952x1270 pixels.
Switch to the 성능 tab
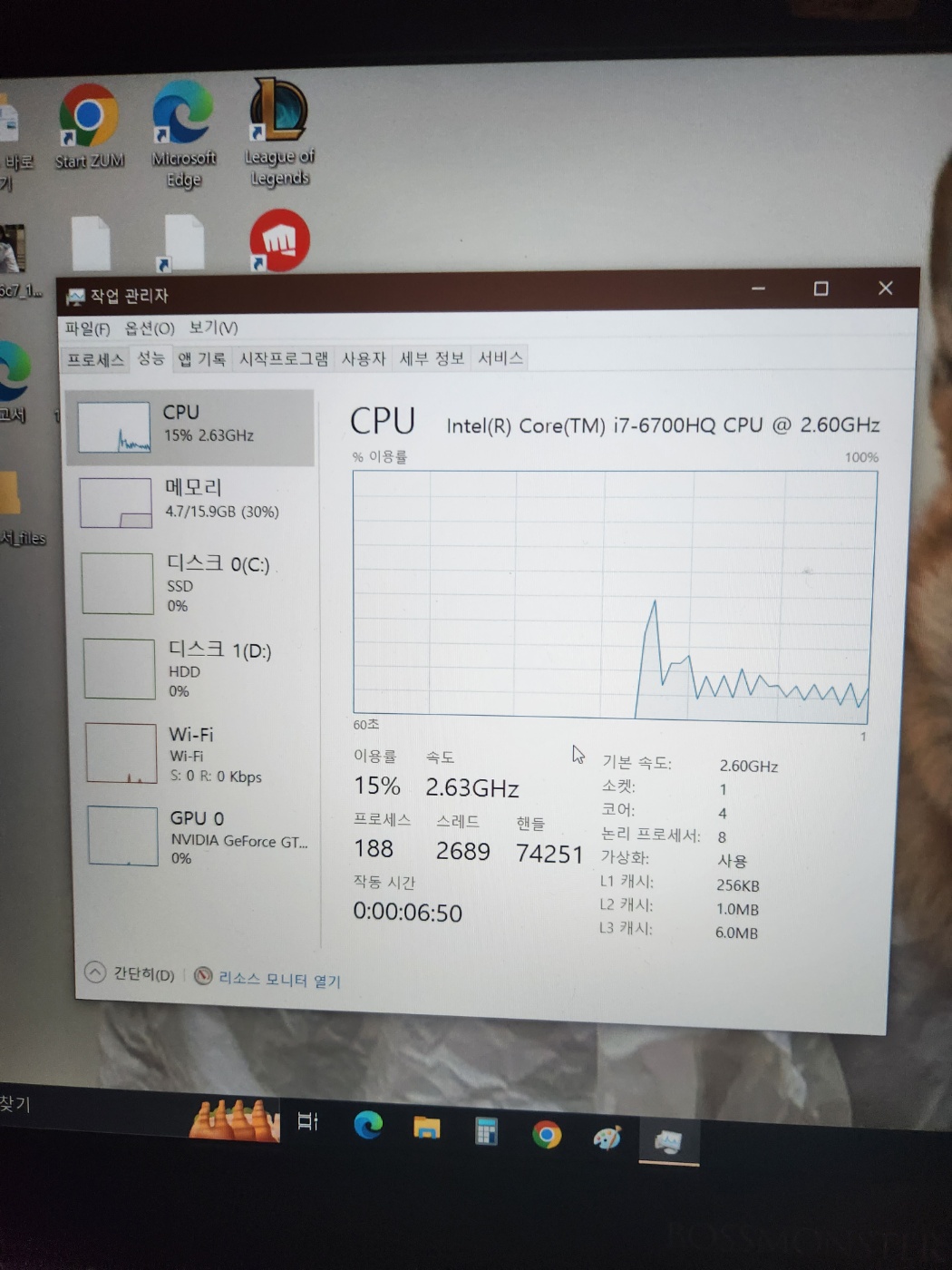click(151, 358)
